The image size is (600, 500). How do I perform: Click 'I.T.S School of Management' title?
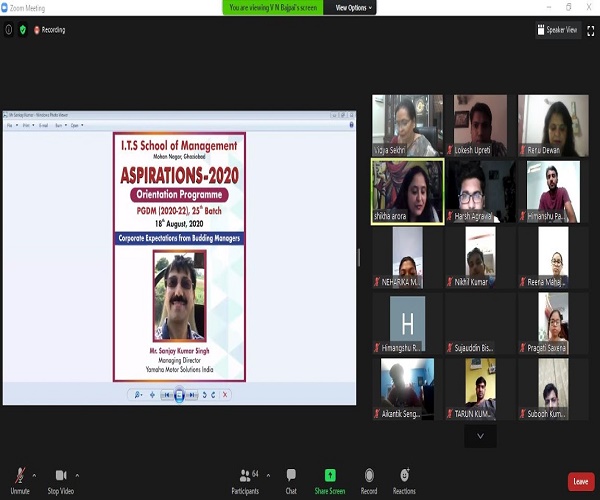pos(179,146)
